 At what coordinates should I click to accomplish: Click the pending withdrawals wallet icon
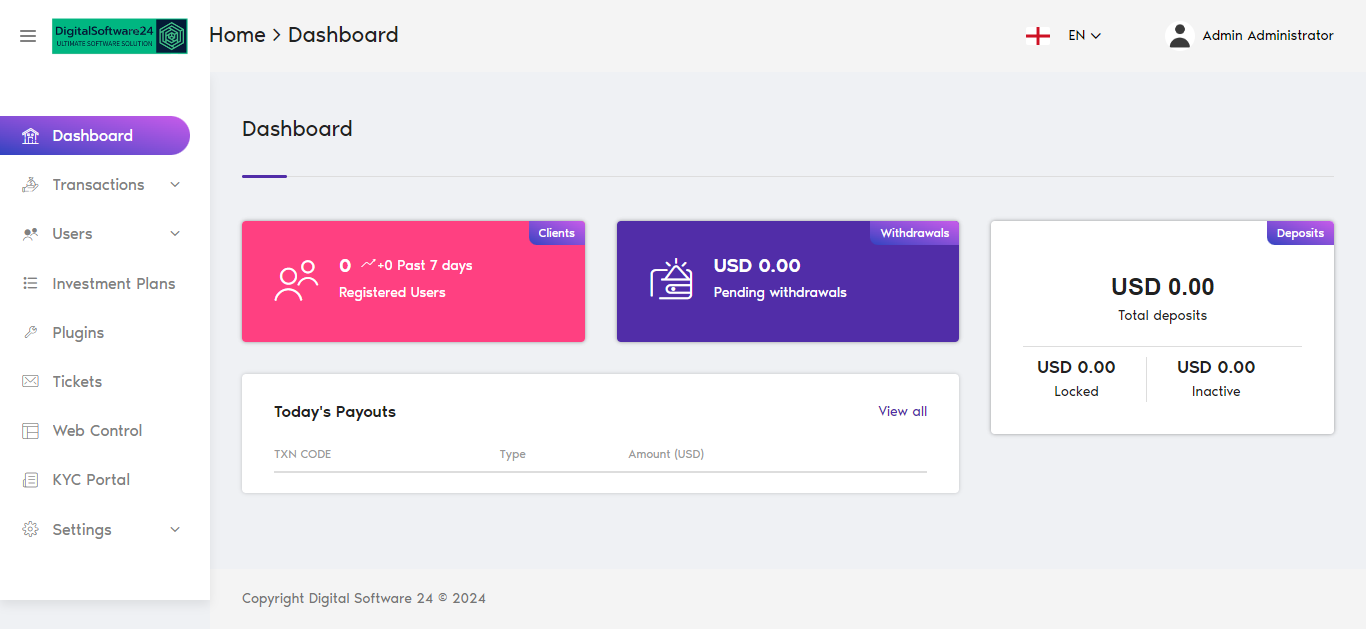671,280
